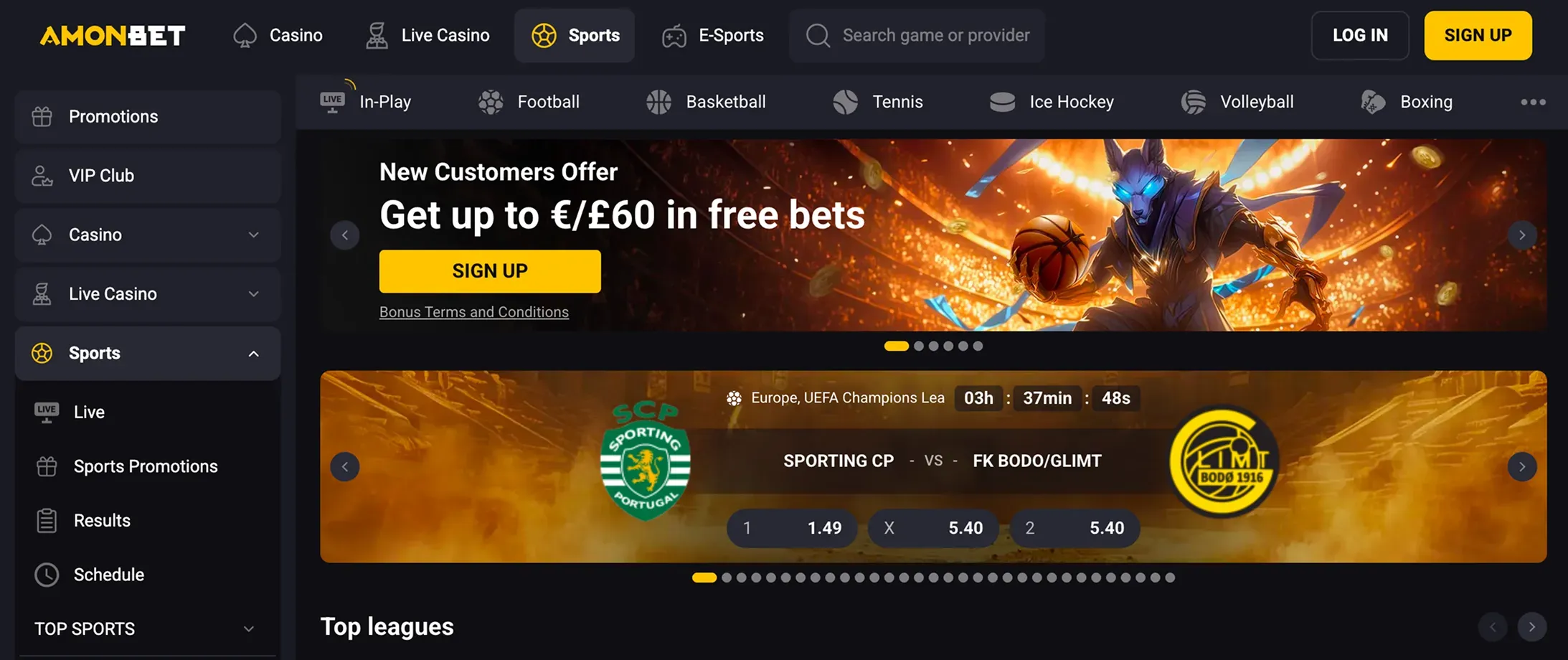Expand the TOP SPORTS list
This screenshot has width=1568, height=660.
[x=249, y=629]
